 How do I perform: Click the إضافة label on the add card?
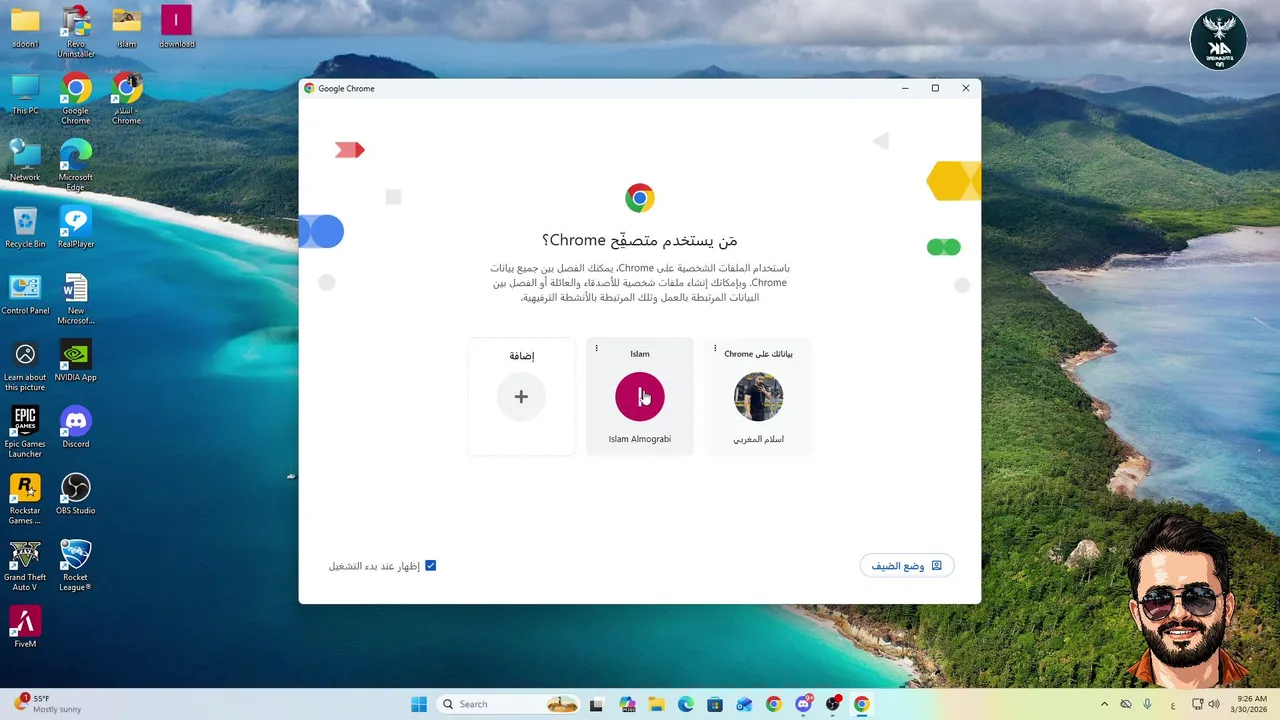coord(521,355)
